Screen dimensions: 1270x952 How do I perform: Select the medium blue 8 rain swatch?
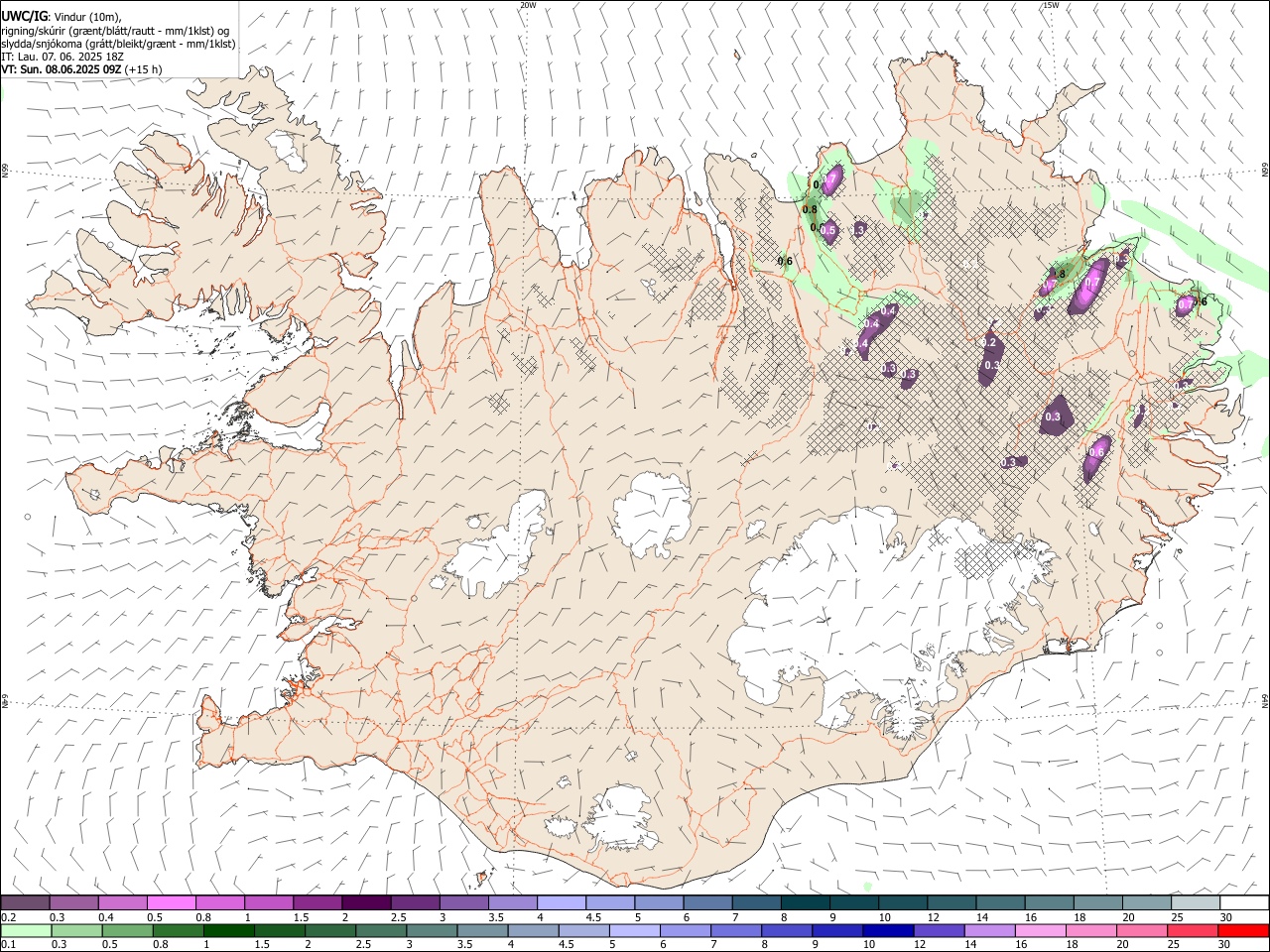(787, 930)
